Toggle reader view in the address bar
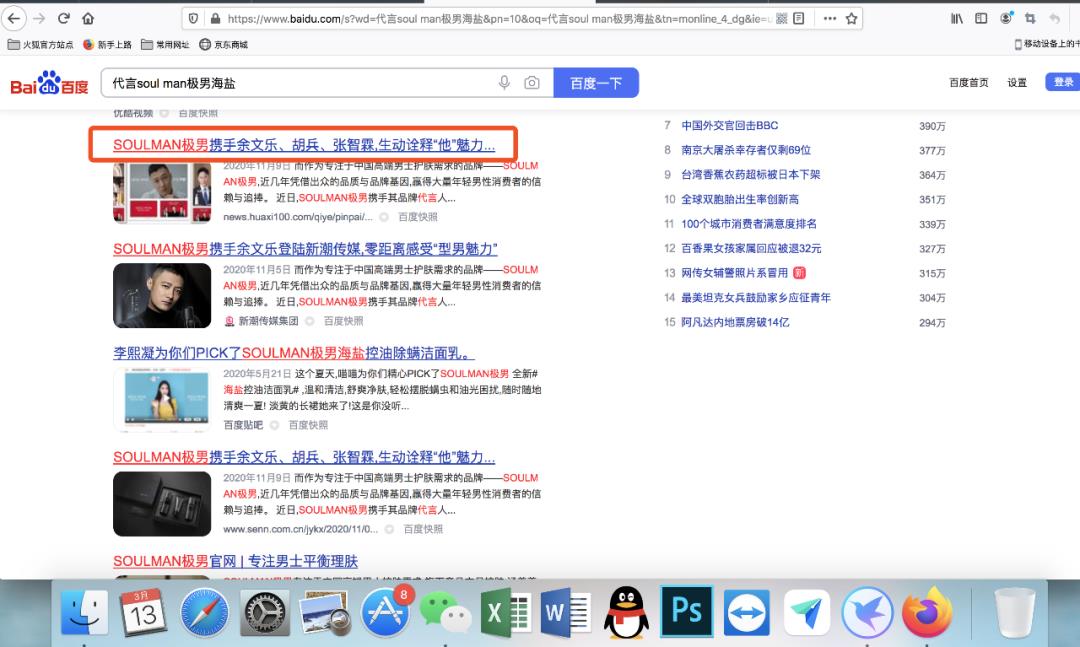The height and width of the screenshot is (647, 1080). (x=799, y=18)
